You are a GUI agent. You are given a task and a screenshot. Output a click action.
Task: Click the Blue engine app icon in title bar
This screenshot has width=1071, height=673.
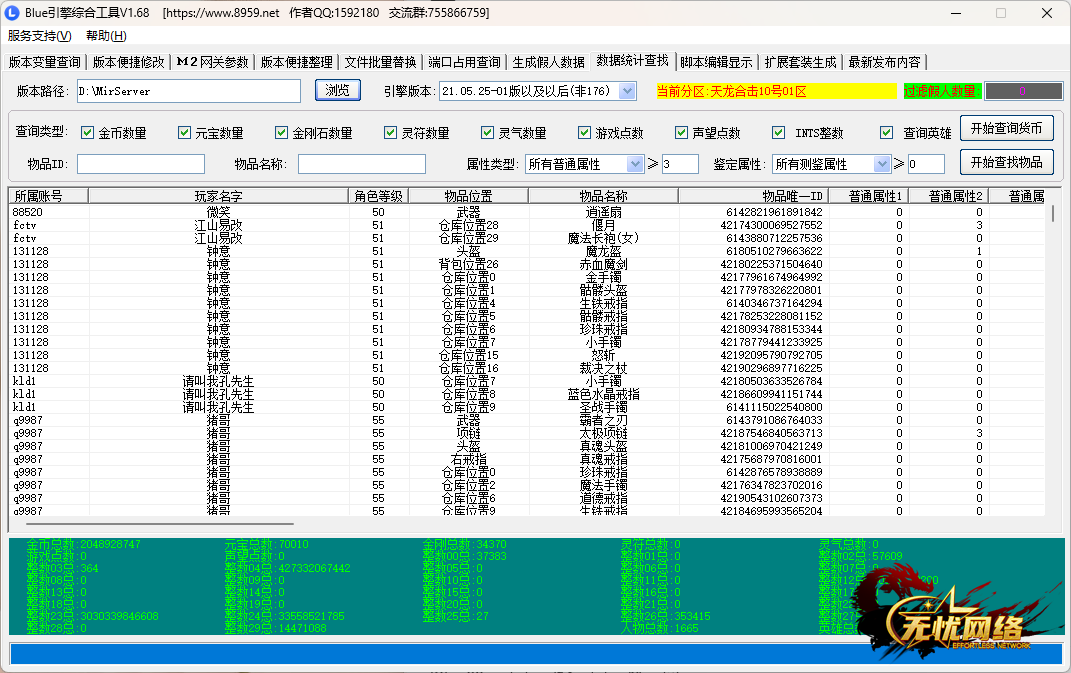[13, 13]
